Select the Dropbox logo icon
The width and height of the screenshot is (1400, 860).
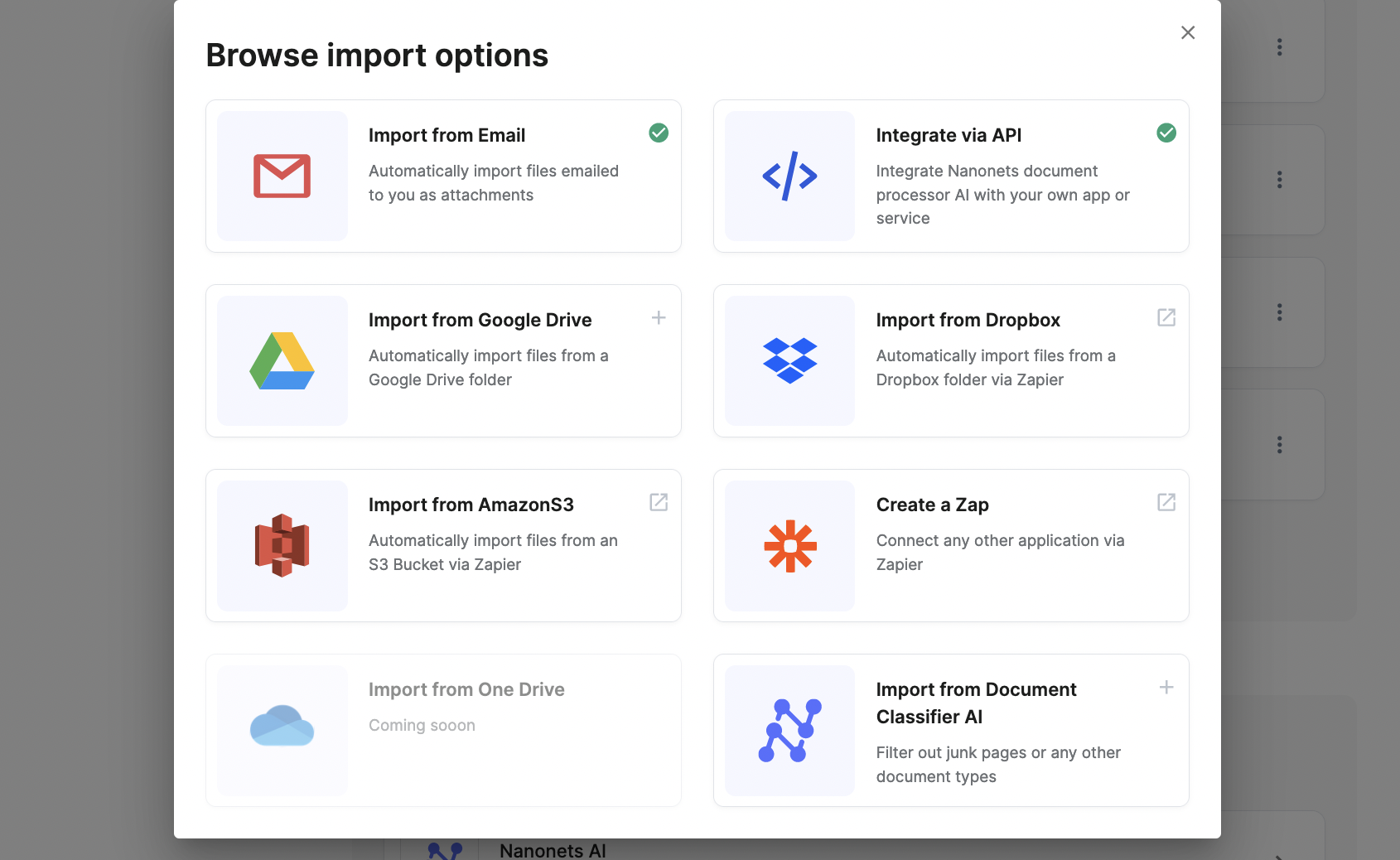pyautogui.click(x=789, y=361)
